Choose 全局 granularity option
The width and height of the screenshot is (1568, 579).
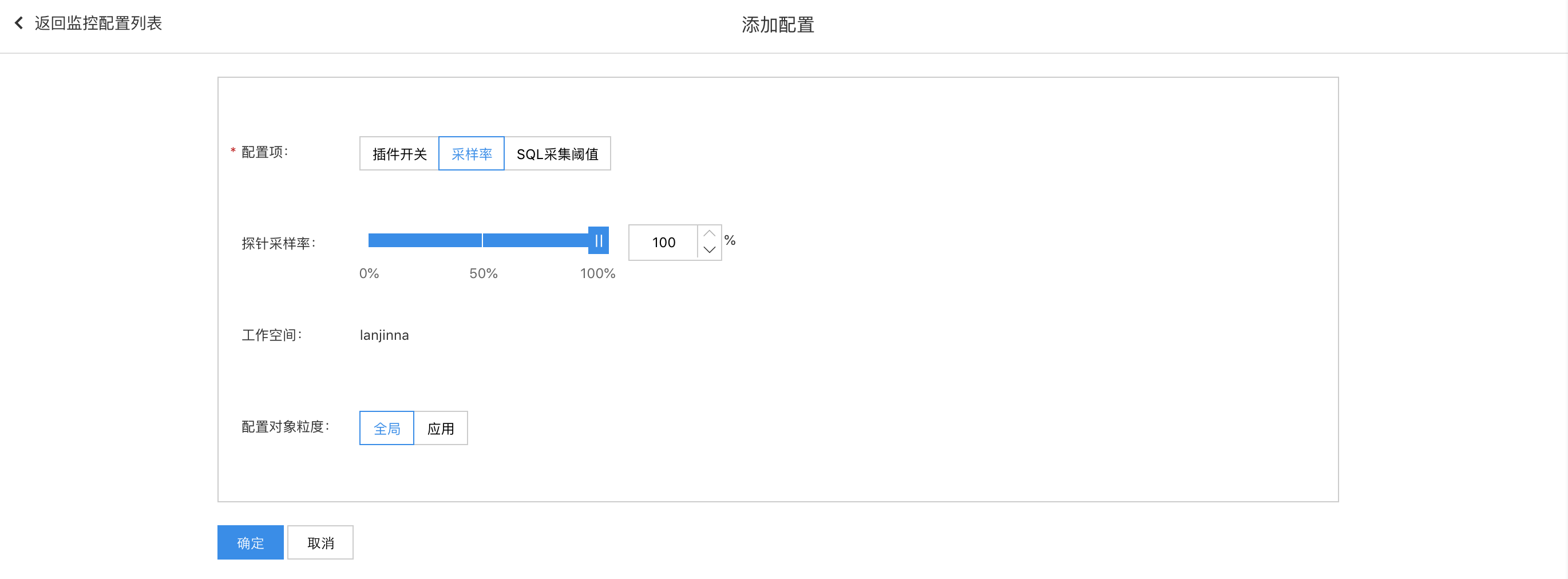click(386, 429)
